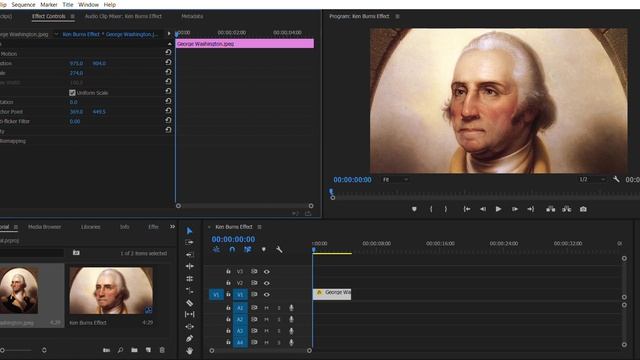Switch to Libraries tab

(91, 227)
